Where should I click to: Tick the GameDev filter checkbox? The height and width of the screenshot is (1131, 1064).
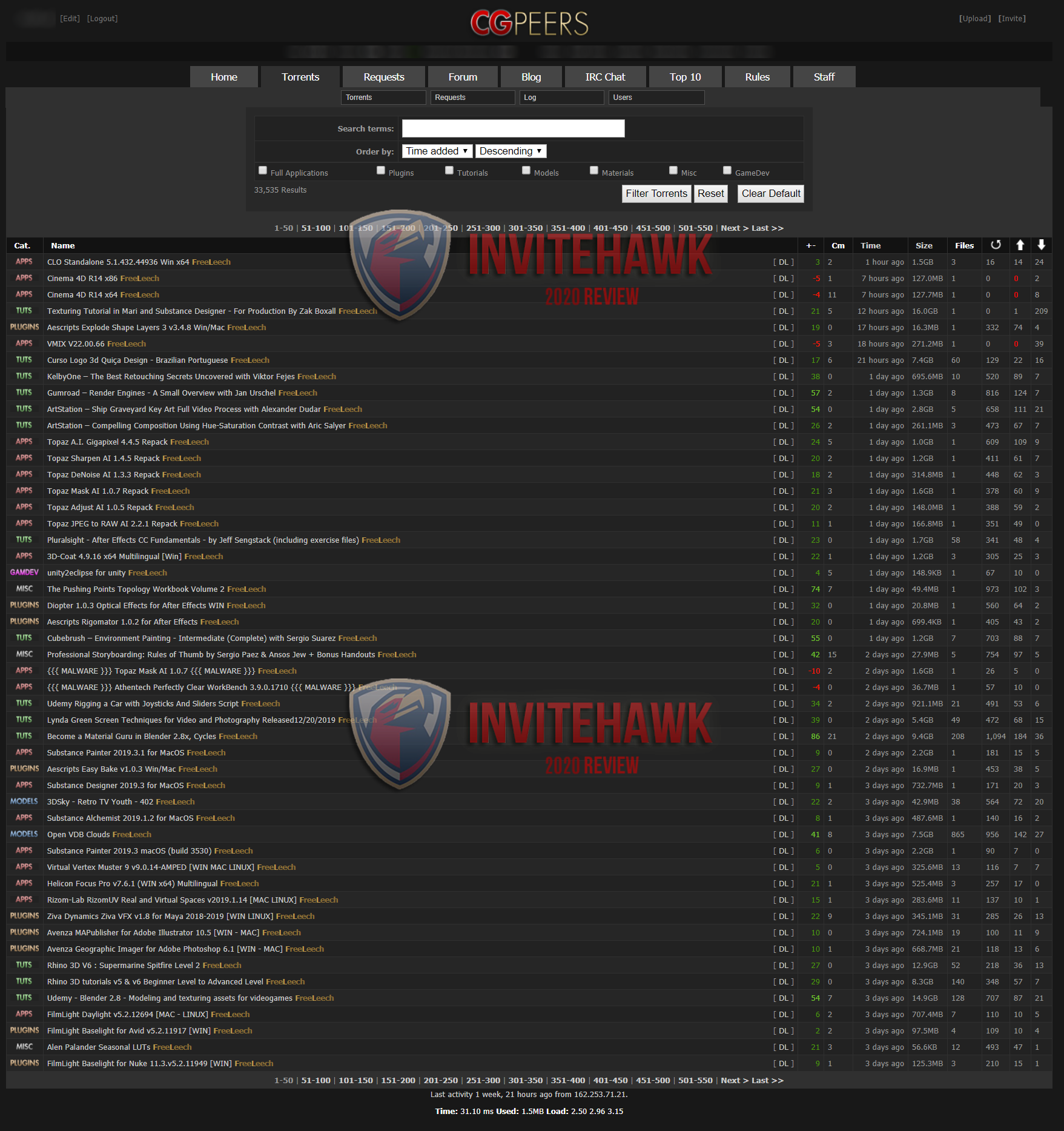[727, 171]
